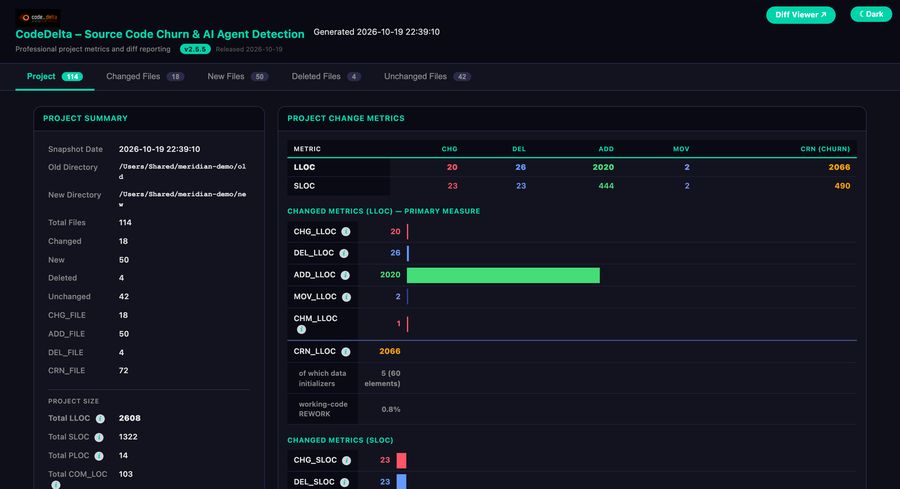Click SLOC churn value 490
The image size is (900, 489).
point(842,186)
